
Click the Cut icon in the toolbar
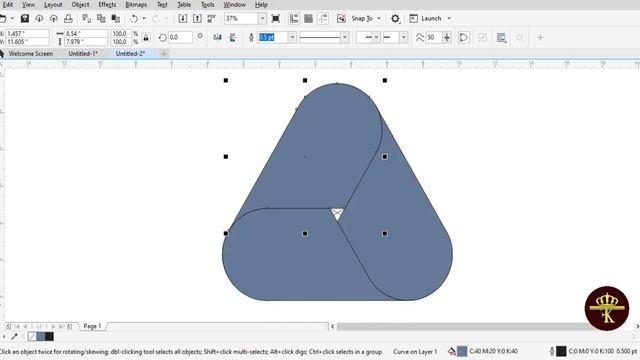pos(86,18)
